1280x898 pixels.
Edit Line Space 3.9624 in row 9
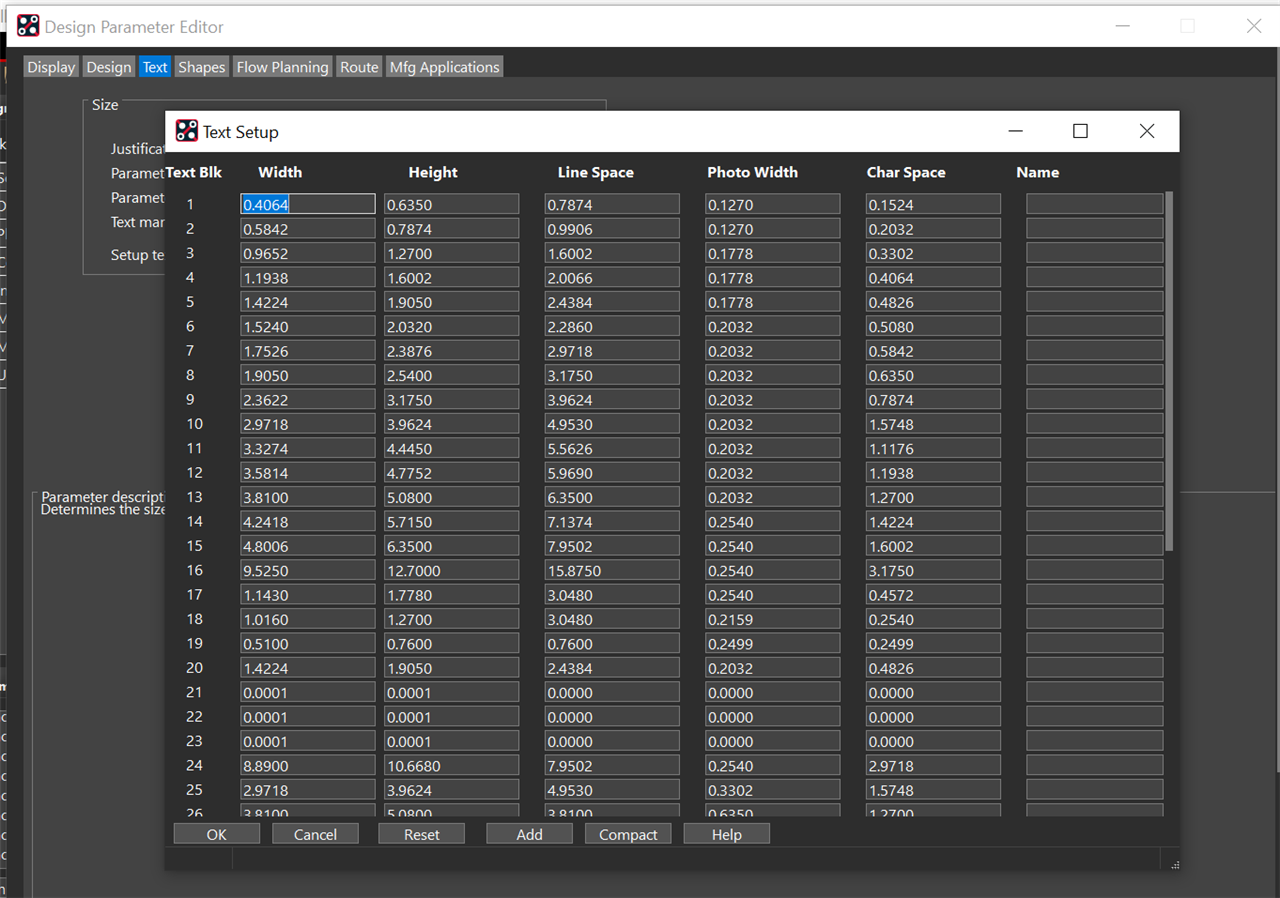pos(612,399)
